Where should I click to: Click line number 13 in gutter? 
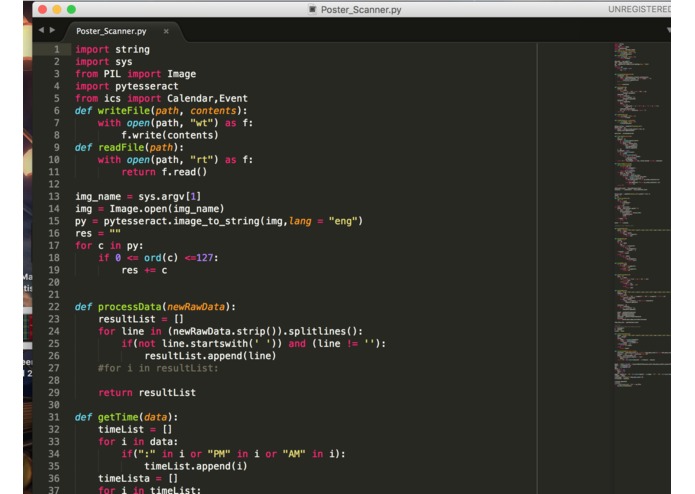click(x=54, y=196)
